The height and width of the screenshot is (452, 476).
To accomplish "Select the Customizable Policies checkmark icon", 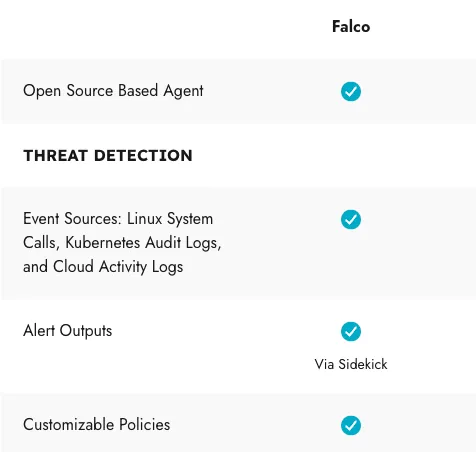I will click(x=351, y=425).
